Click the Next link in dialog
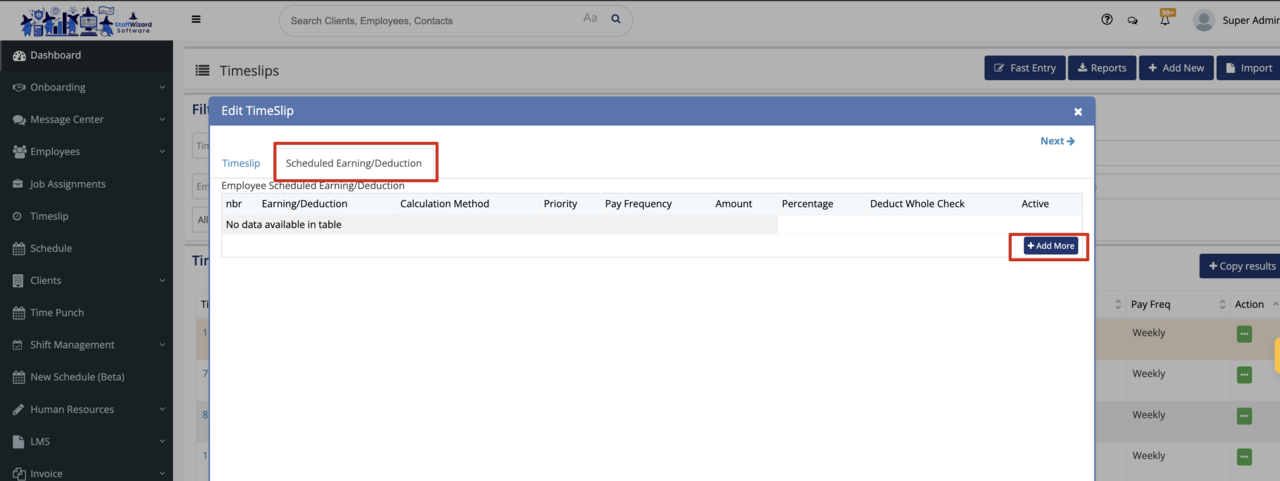Screen dimensions: 1280x481 click(x=1057, y=141)
